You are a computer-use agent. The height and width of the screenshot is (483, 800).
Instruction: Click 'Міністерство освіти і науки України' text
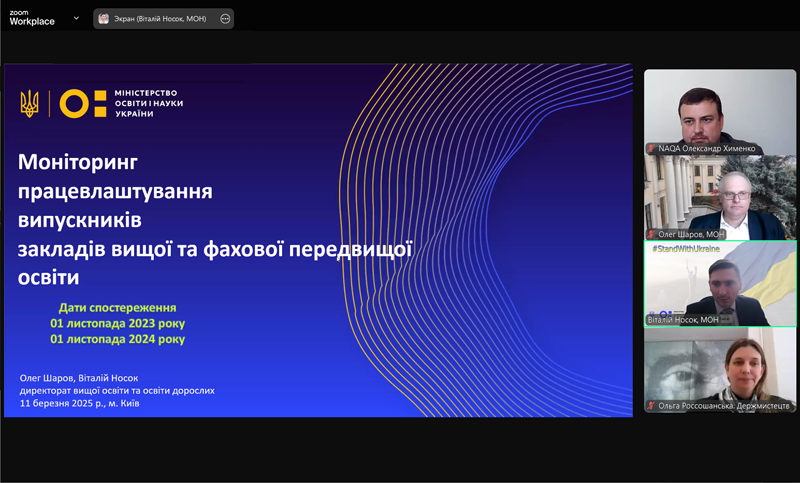(148, 104)
